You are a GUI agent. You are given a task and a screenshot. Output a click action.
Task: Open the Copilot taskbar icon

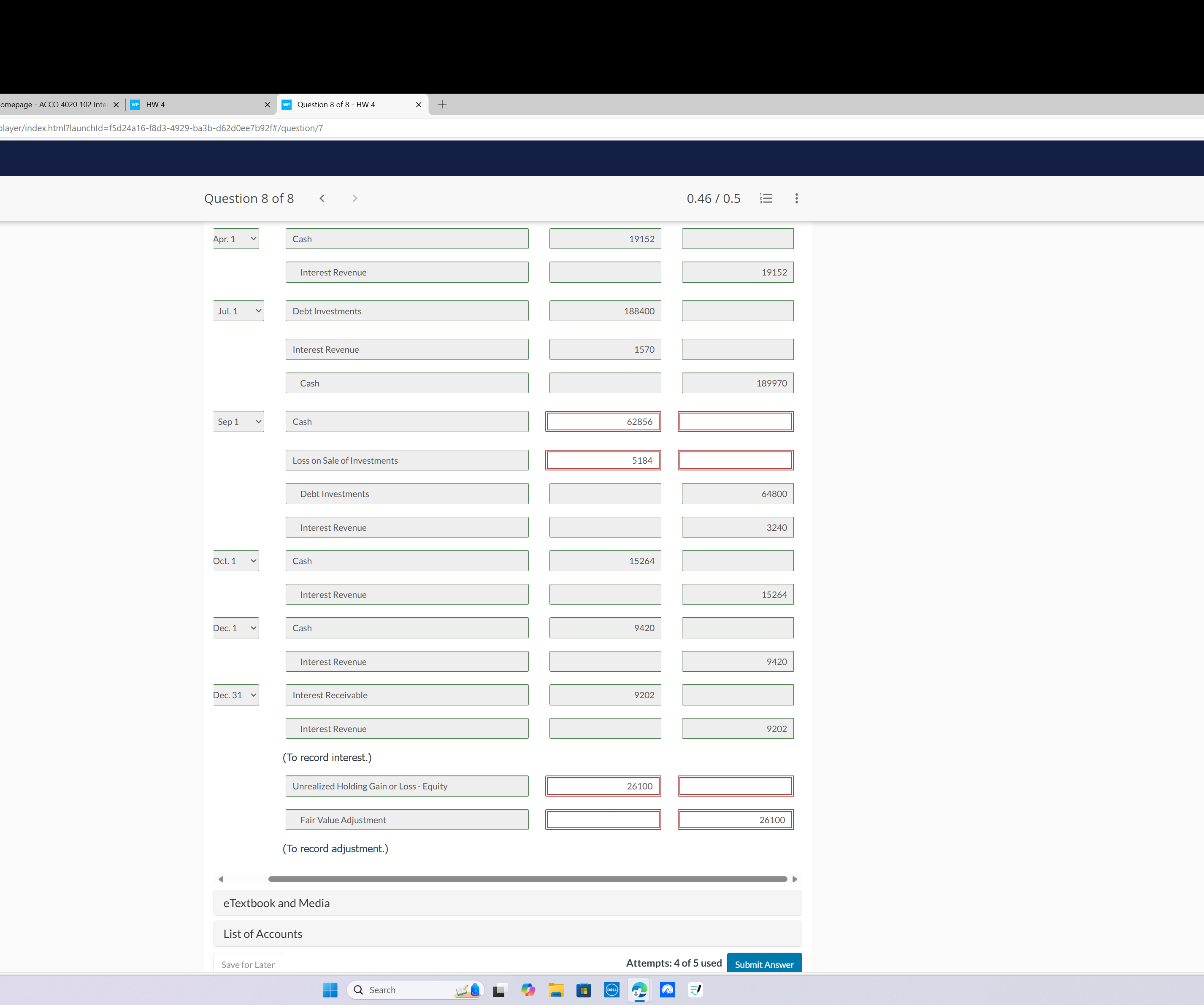pos(528,989)
